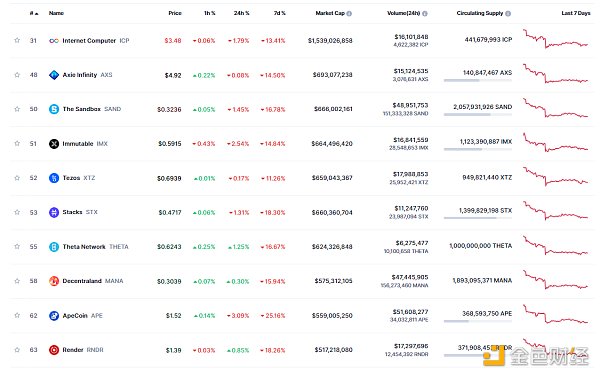
Task: Toggle the favorite star for ApeCoin
Action: tap(17, 315)
